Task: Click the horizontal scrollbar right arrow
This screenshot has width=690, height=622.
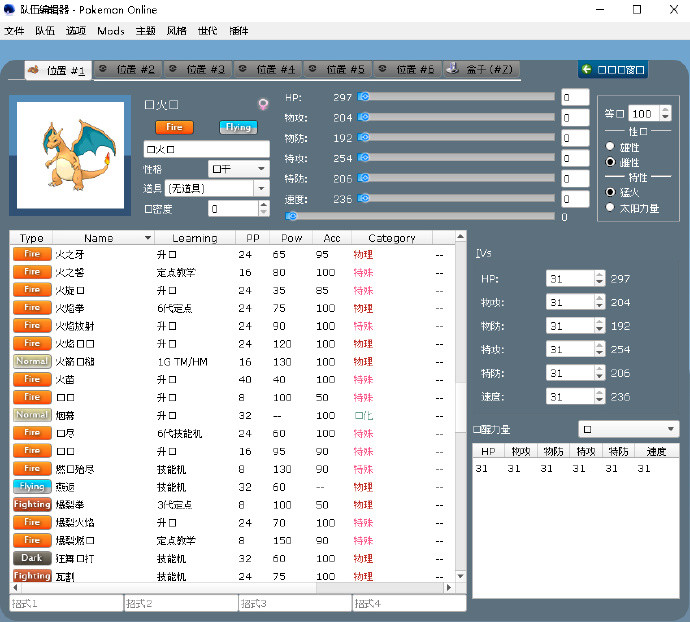Action: [x=449, y=587]
